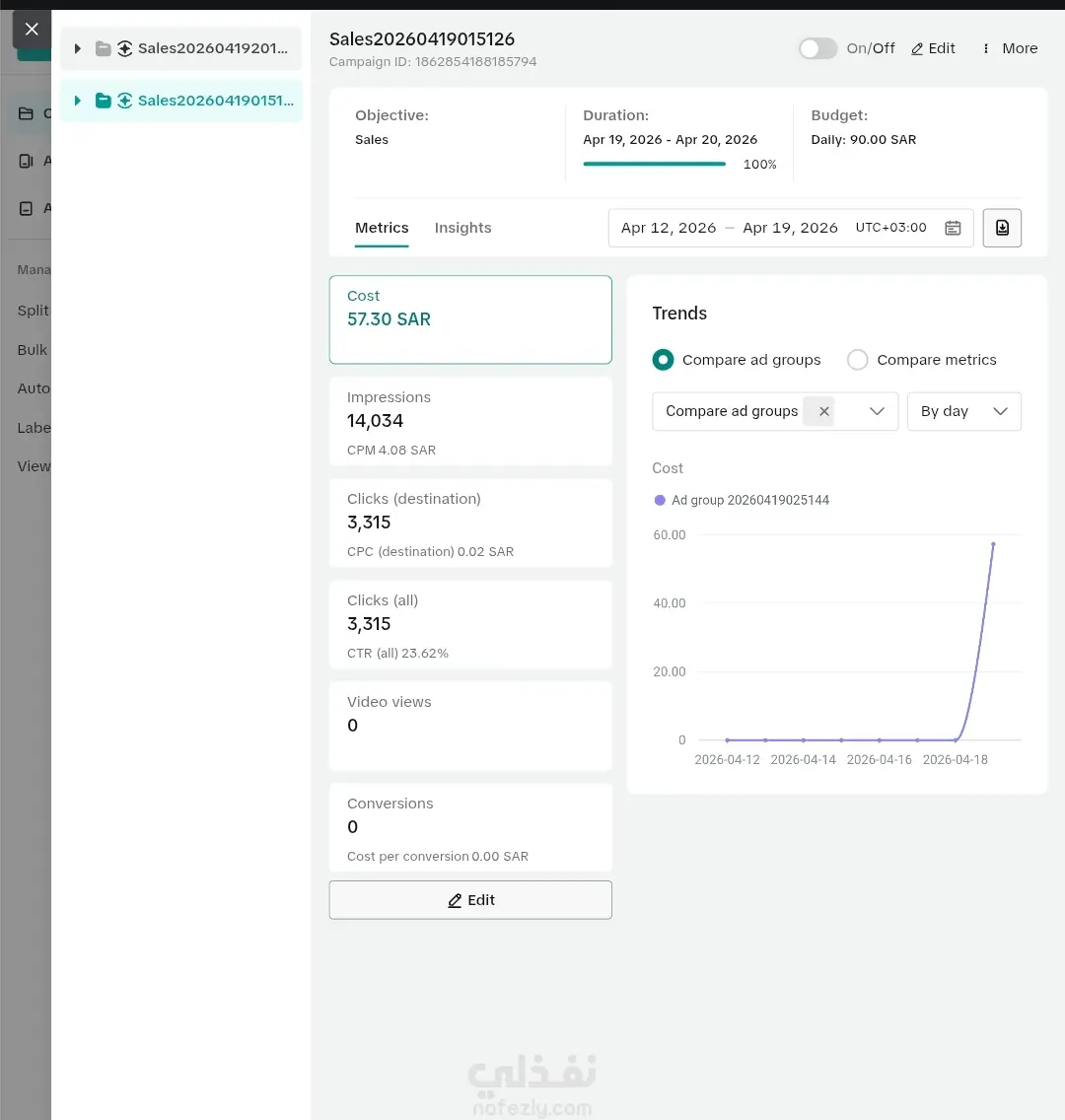Select the Cost 57.30 SAR metric card
The image size is (1065, 1120).
(x=470, y=320)
